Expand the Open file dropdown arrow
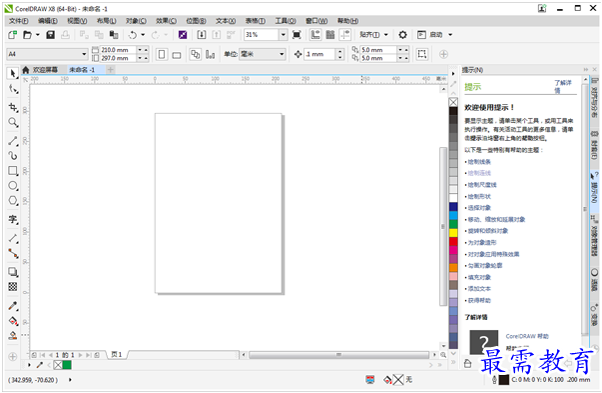 point(38,35)
